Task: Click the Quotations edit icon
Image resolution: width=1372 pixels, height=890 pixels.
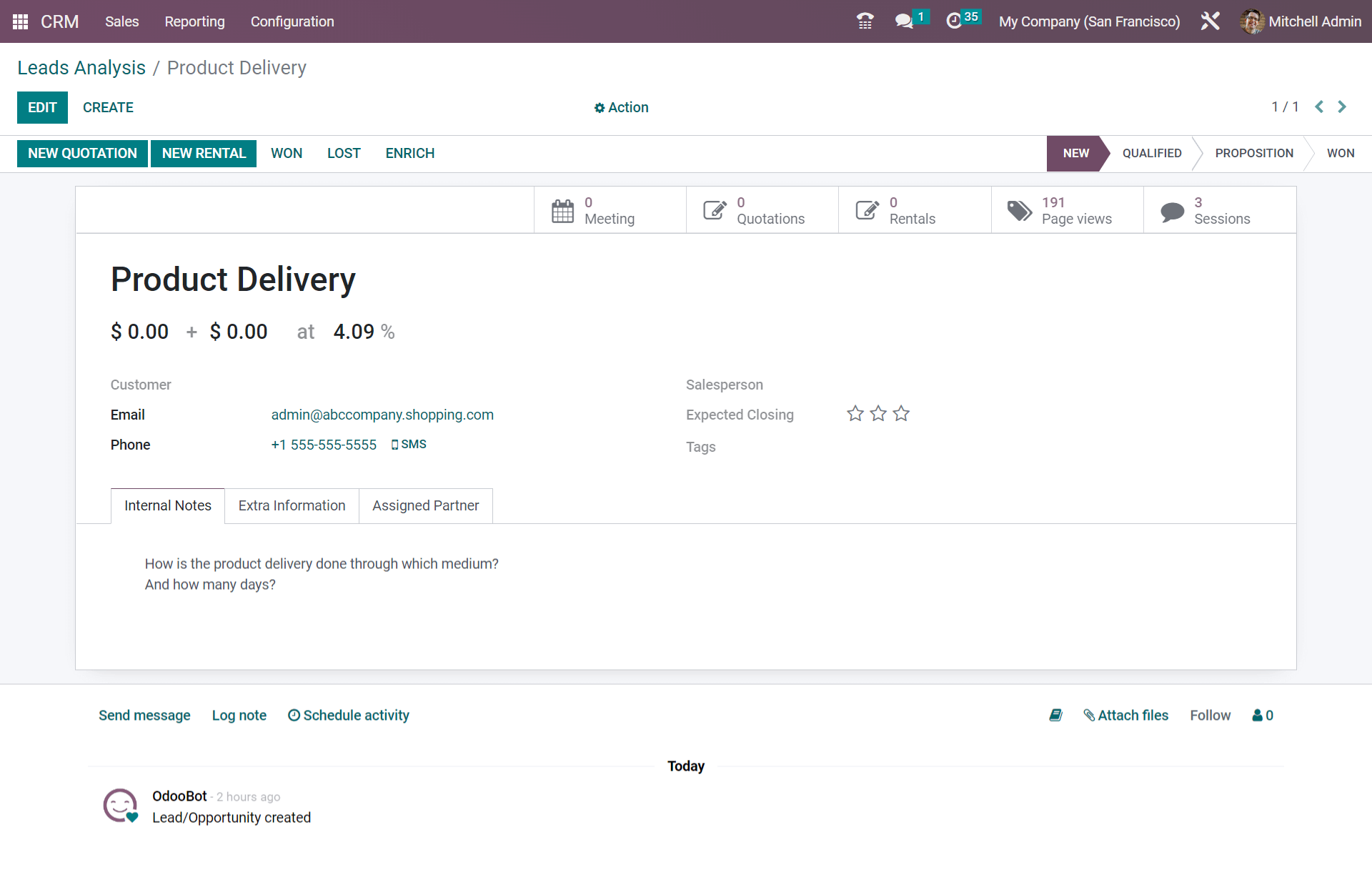Action: point(715,209)
